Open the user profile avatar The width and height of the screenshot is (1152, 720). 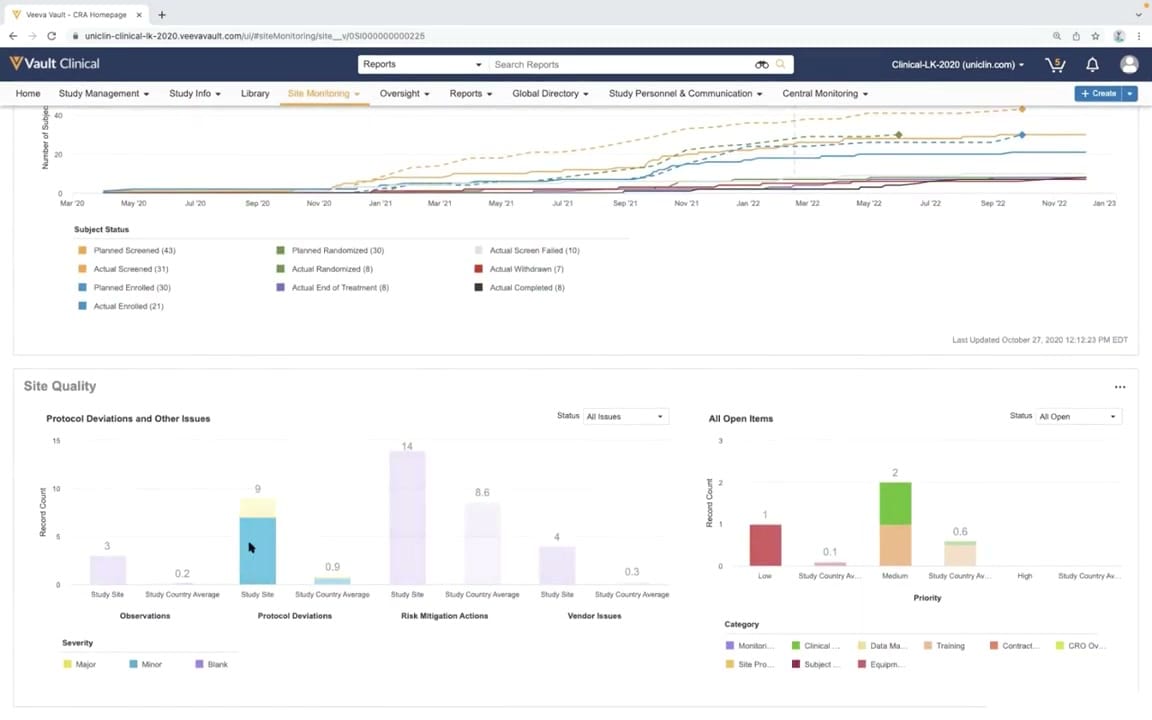pyautogui.click(x=1129, y=65)
